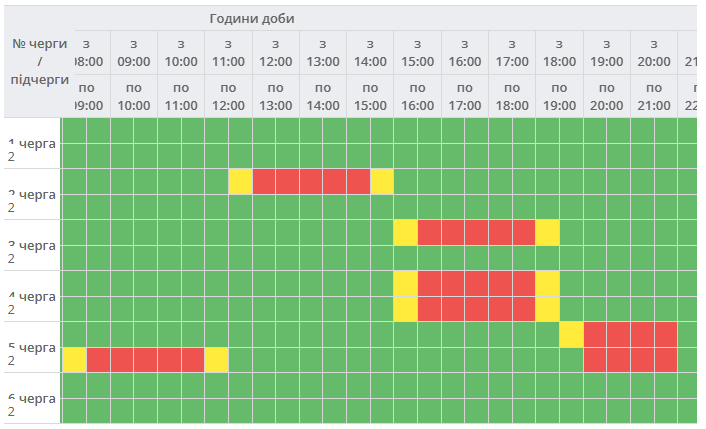The width and height of the screenshot is (706, 429).
Task: Click the "з 19:00" column header
Action: 606,52
